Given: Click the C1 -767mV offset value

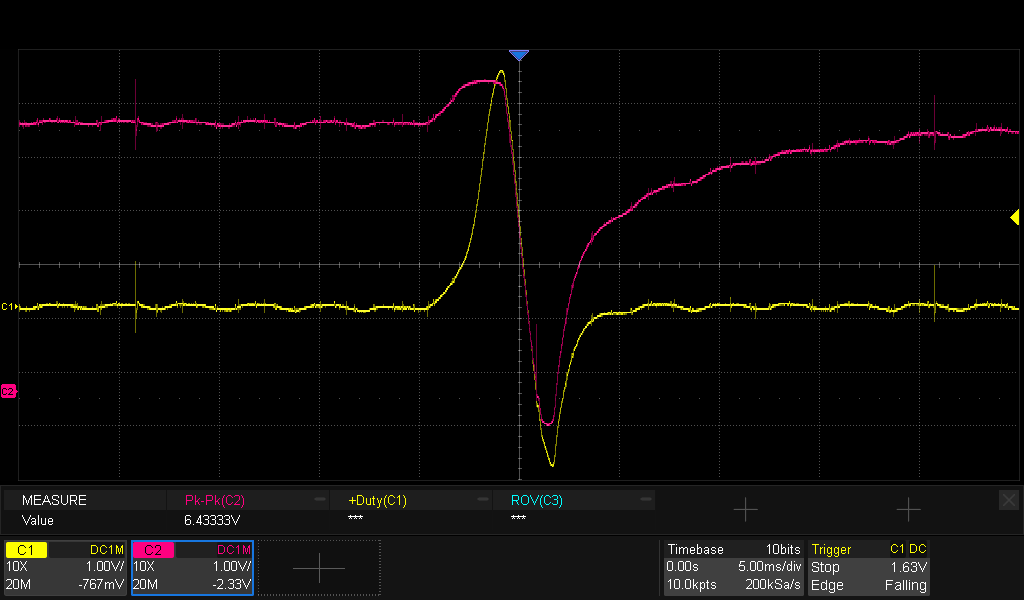Looking at the screenshot, I should (104, 585).
